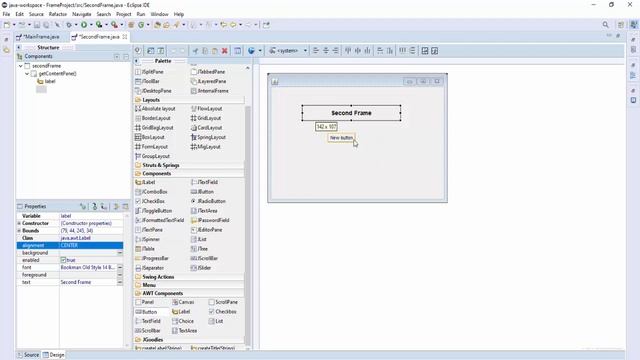This screenshot has width=640, height=360.
Task: Choose GridBagLayout in Layouts palette
Action: coord(154,128)
